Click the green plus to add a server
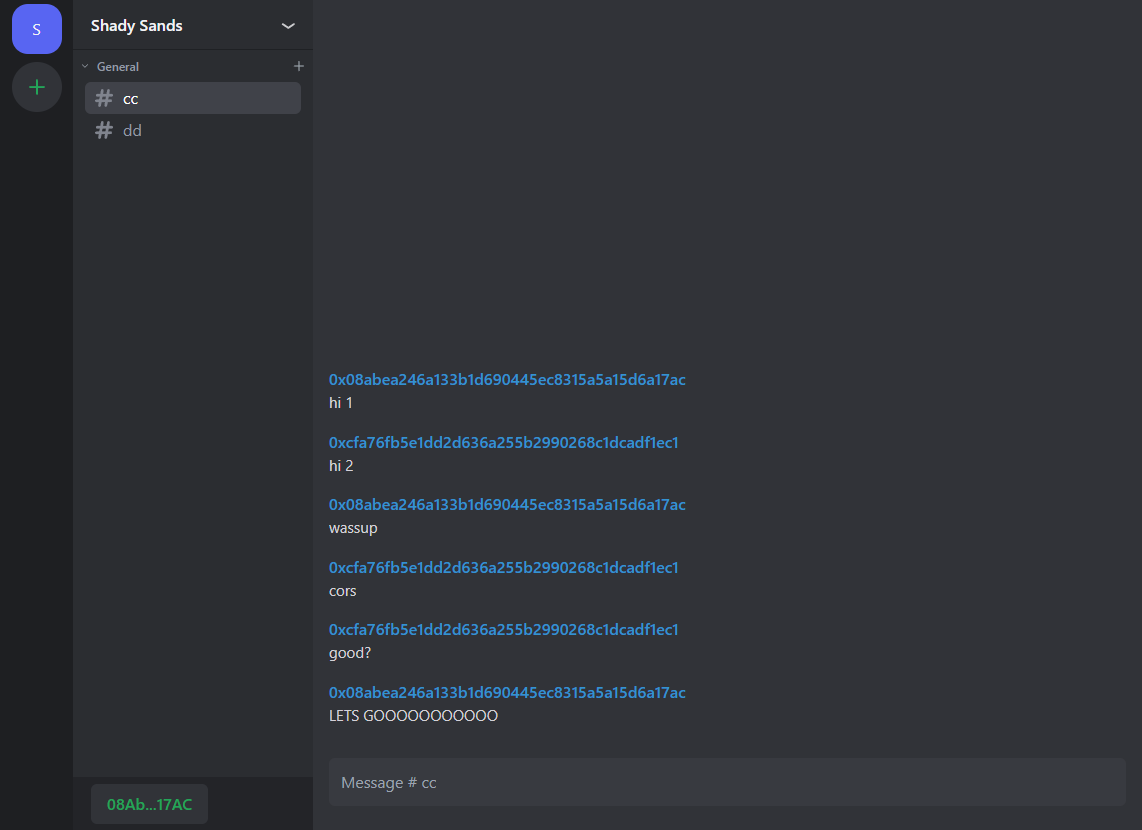The width and height of the screenshot is (1142, 830). pos(36,87)
